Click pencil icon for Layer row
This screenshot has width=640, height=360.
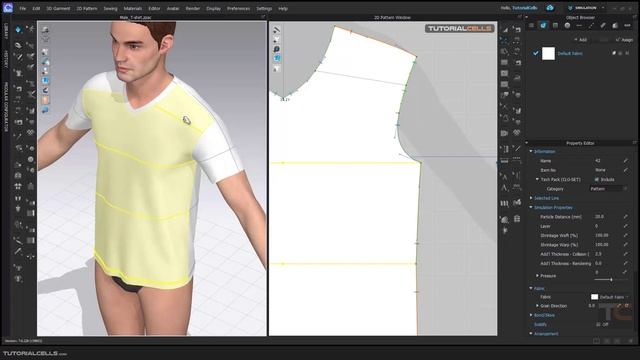tap(625, 226)
